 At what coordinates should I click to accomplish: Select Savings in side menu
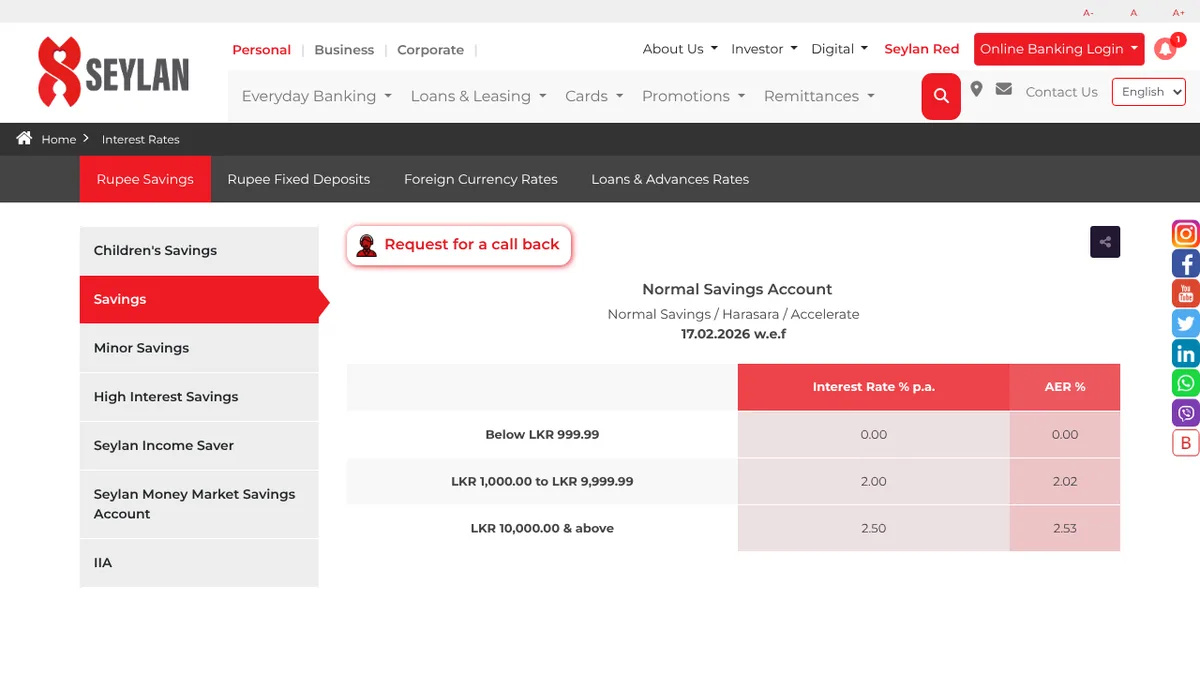pos(199,299)
